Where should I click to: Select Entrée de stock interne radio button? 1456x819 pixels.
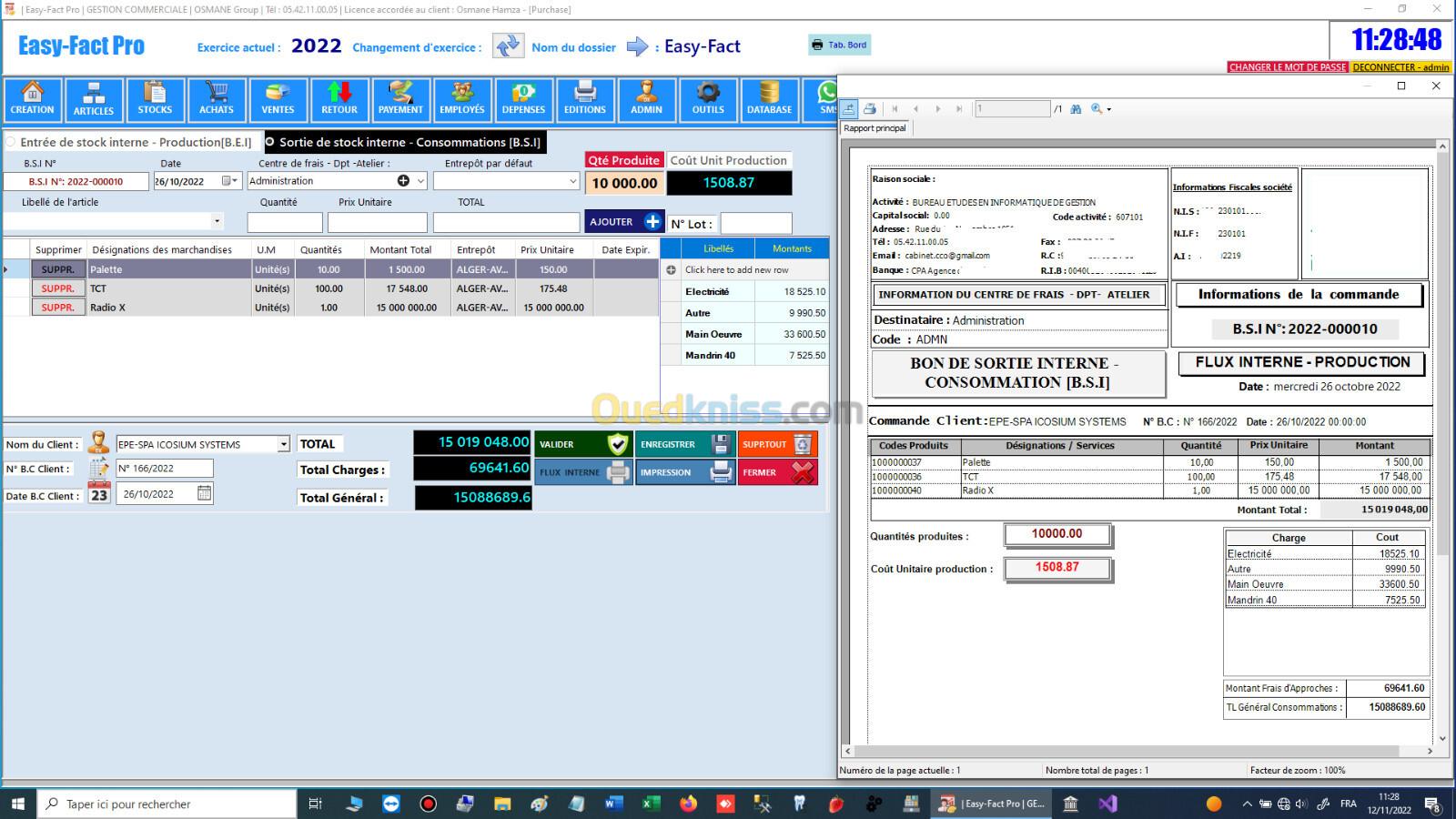[11, 142]
